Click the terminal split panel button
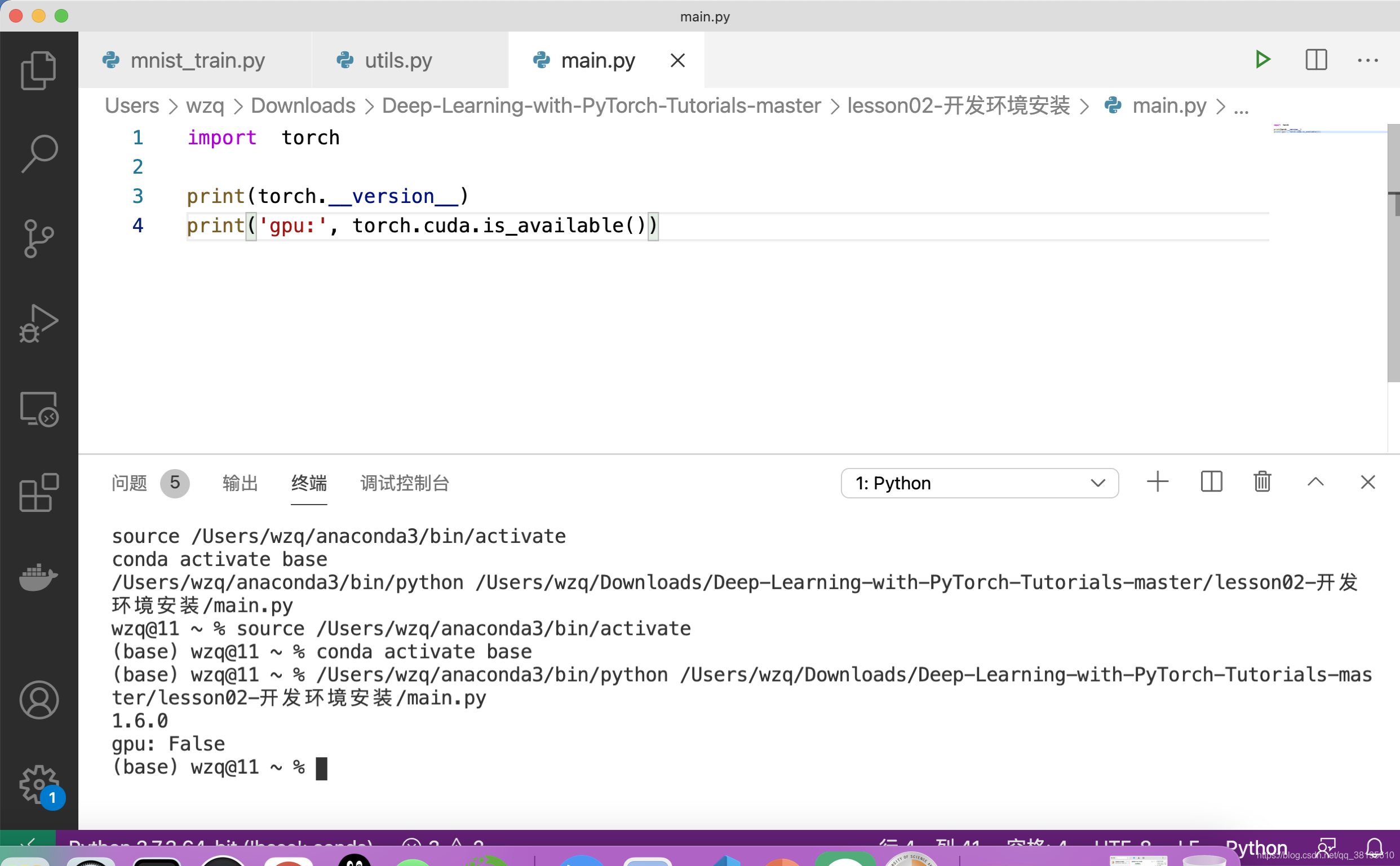This screenshot has width=1400, height=866. point(1211,483)
